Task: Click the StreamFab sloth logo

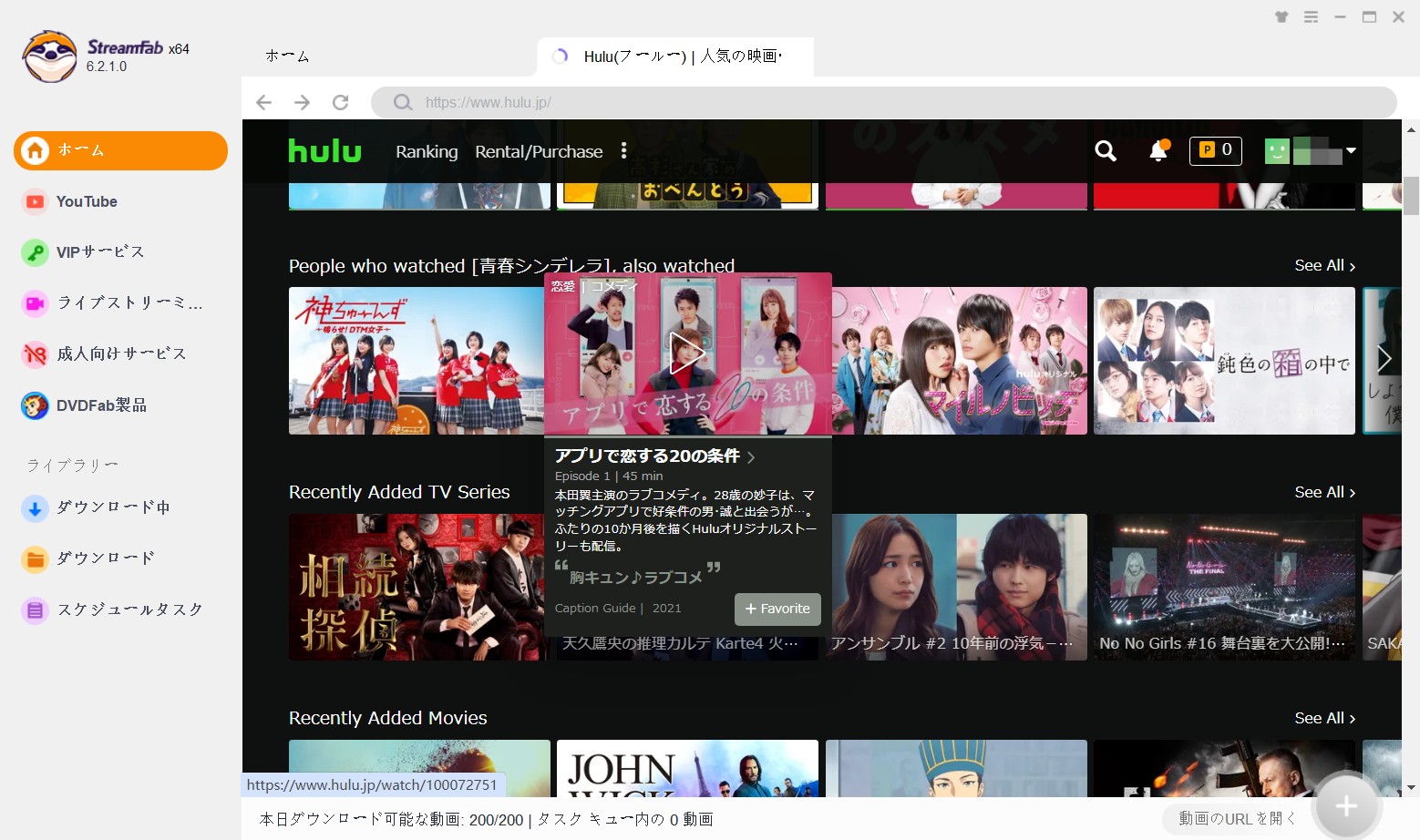Action: pos(49,56)
